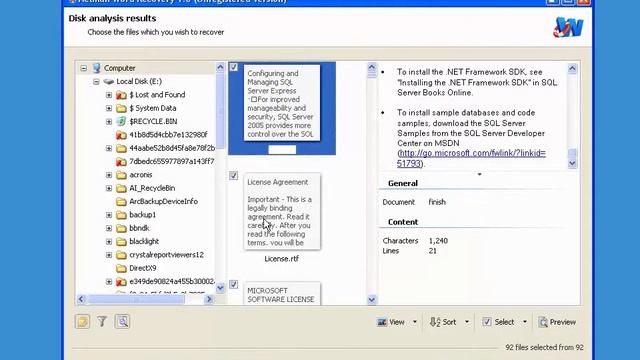Click the backup1 folder icon
Screen dimensions: 640x360
(121, 215)
